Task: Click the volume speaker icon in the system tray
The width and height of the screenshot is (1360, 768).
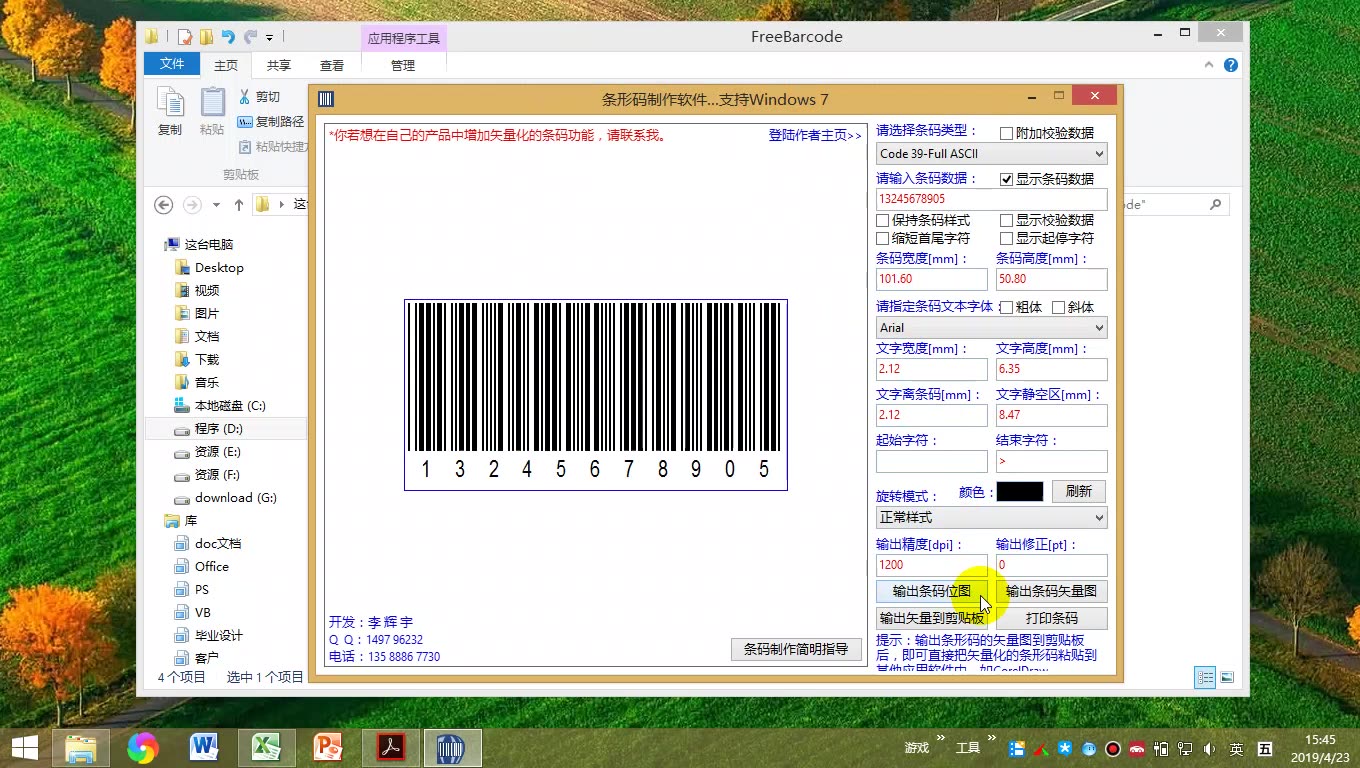Action: [1210, 749]
